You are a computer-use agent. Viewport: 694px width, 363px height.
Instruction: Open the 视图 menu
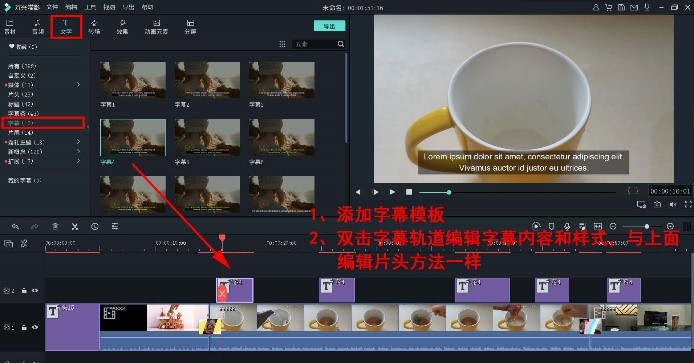(109, 7)
